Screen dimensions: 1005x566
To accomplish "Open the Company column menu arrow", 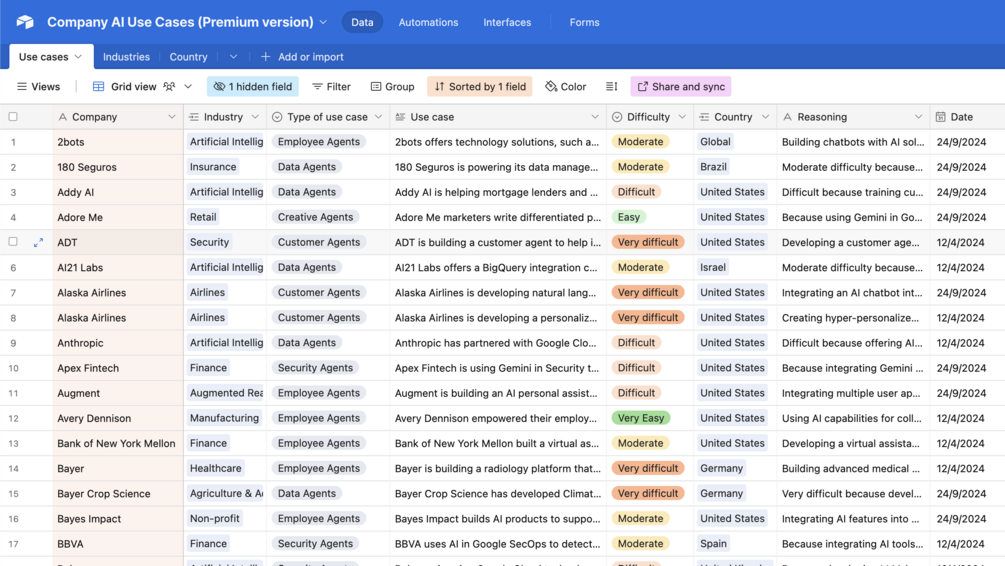I will click(172, 117).
